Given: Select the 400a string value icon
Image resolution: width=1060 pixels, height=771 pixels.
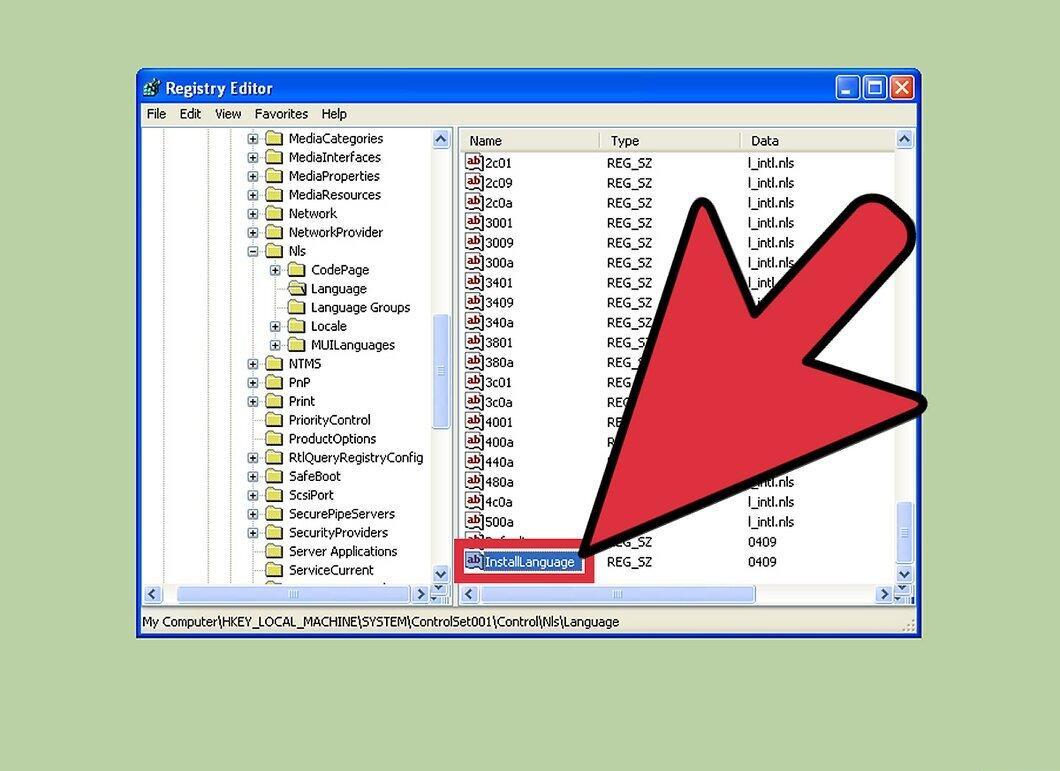Looking at the screenshot, I should point(474,442).
